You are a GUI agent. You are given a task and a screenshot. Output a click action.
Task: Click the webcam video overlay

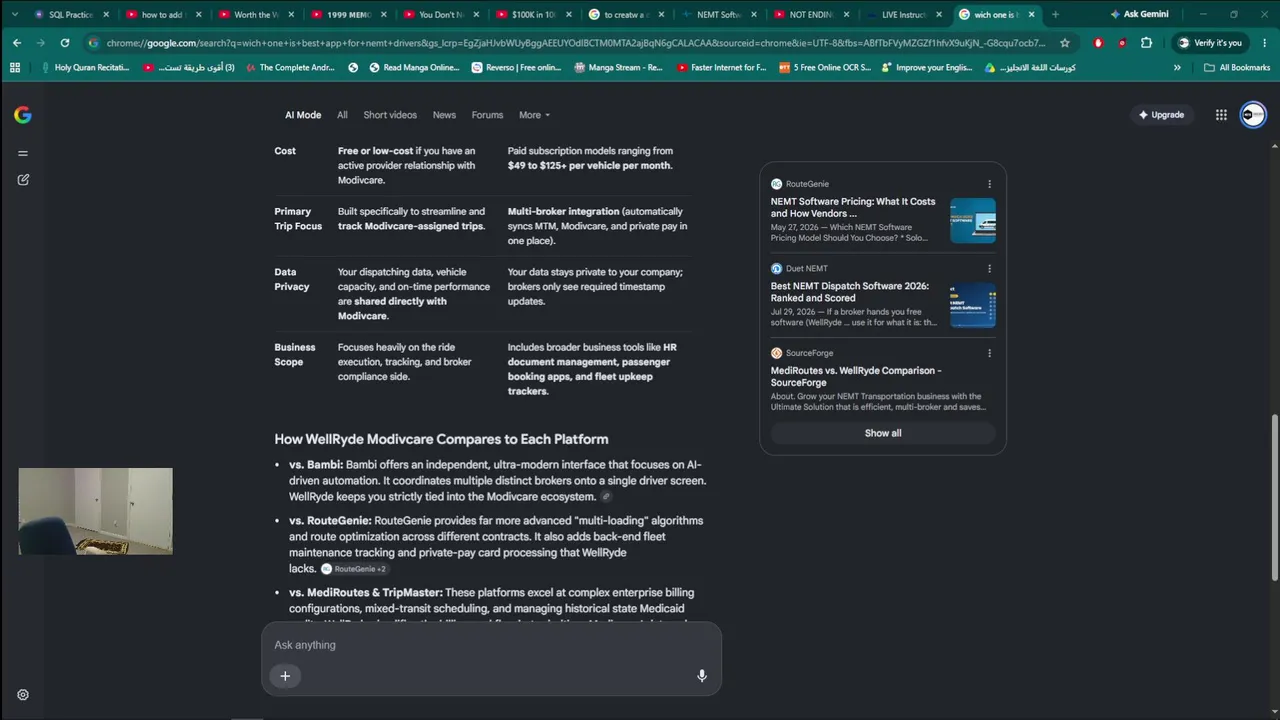(95, 511)
